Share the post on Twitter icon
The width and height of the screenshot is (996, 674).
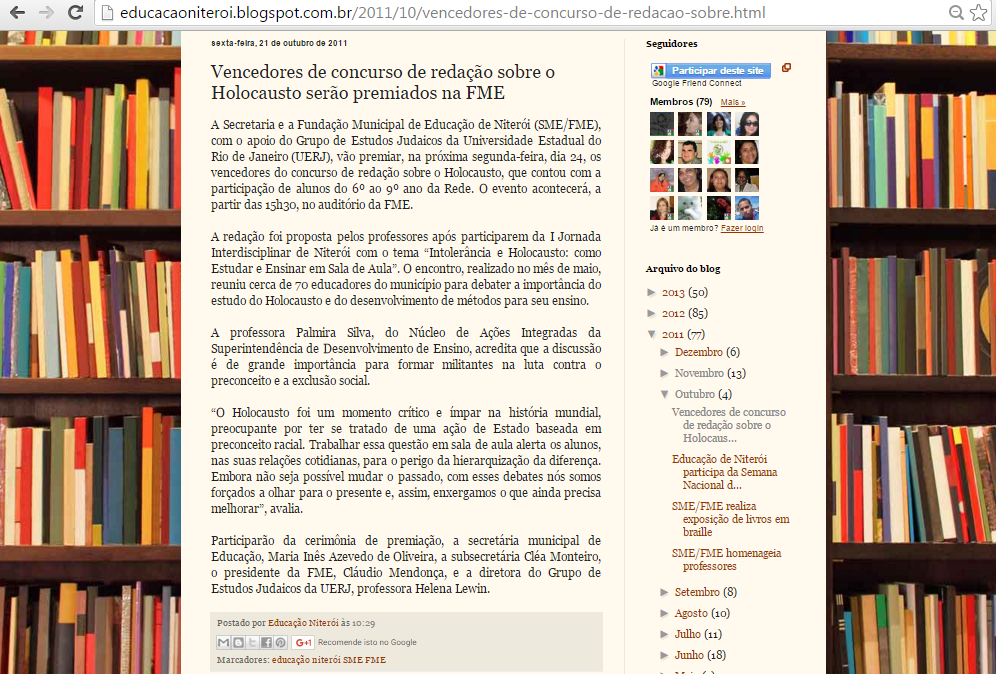coord(252,642)
